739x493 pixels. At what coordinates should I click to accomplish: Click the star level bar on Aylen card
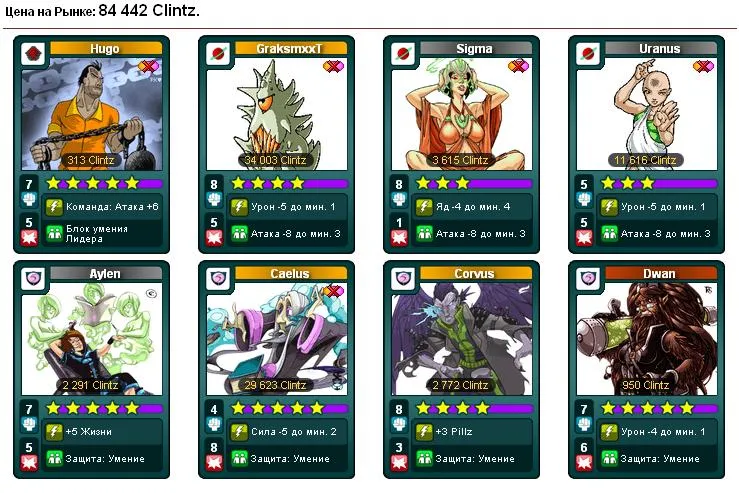(x=104, y=408)
